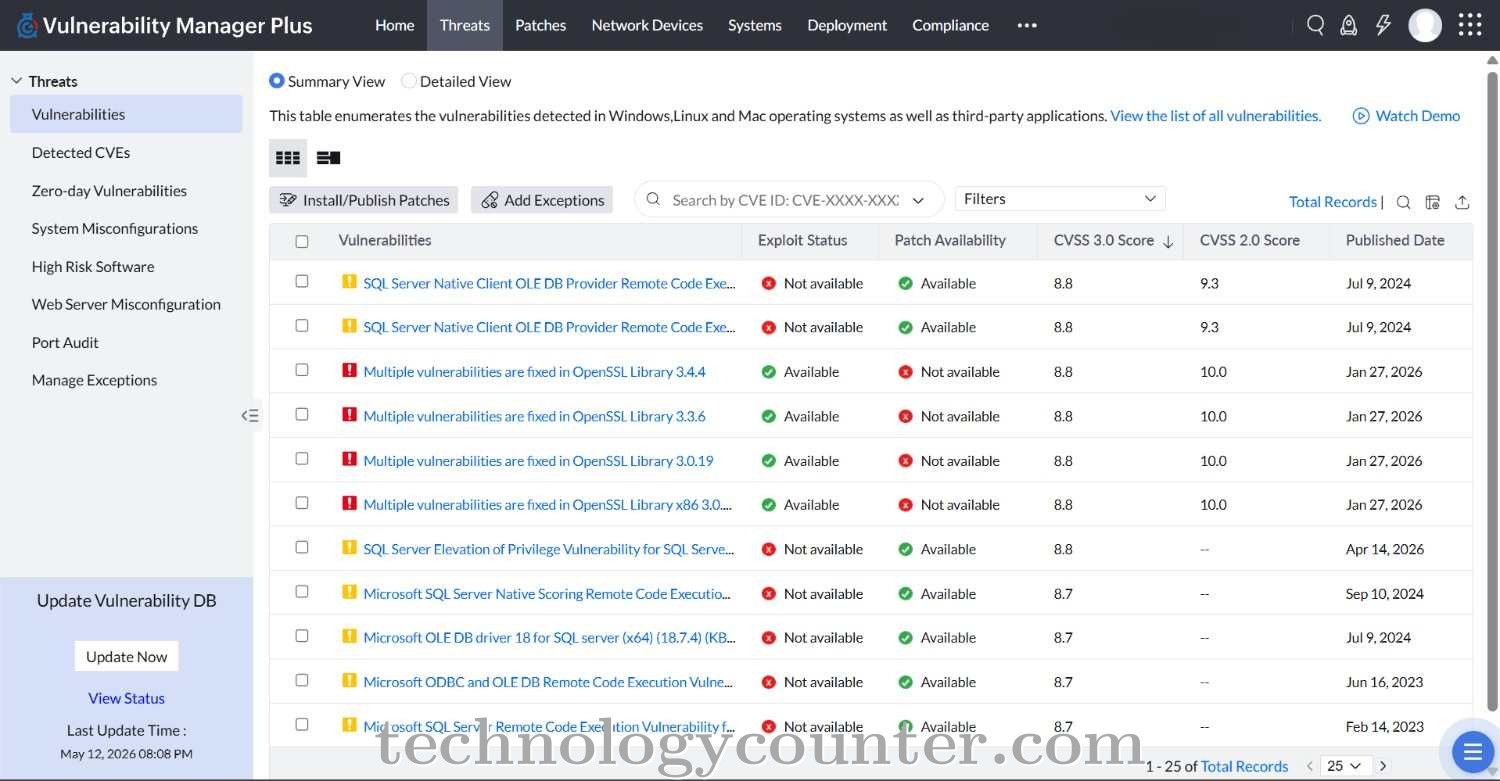Select the Detailed View radio button
Image resolution: width=1500 pixels, height=781 pixels.
coord(409,81)
